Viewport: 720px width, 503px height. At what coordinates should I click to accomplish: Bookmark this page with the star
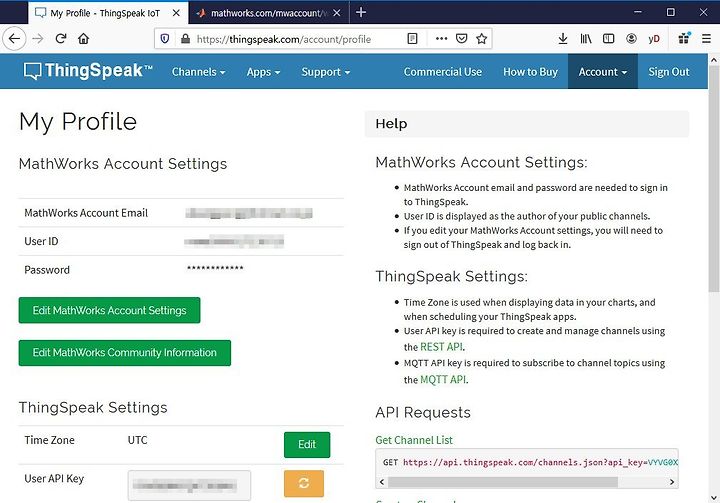481,39
